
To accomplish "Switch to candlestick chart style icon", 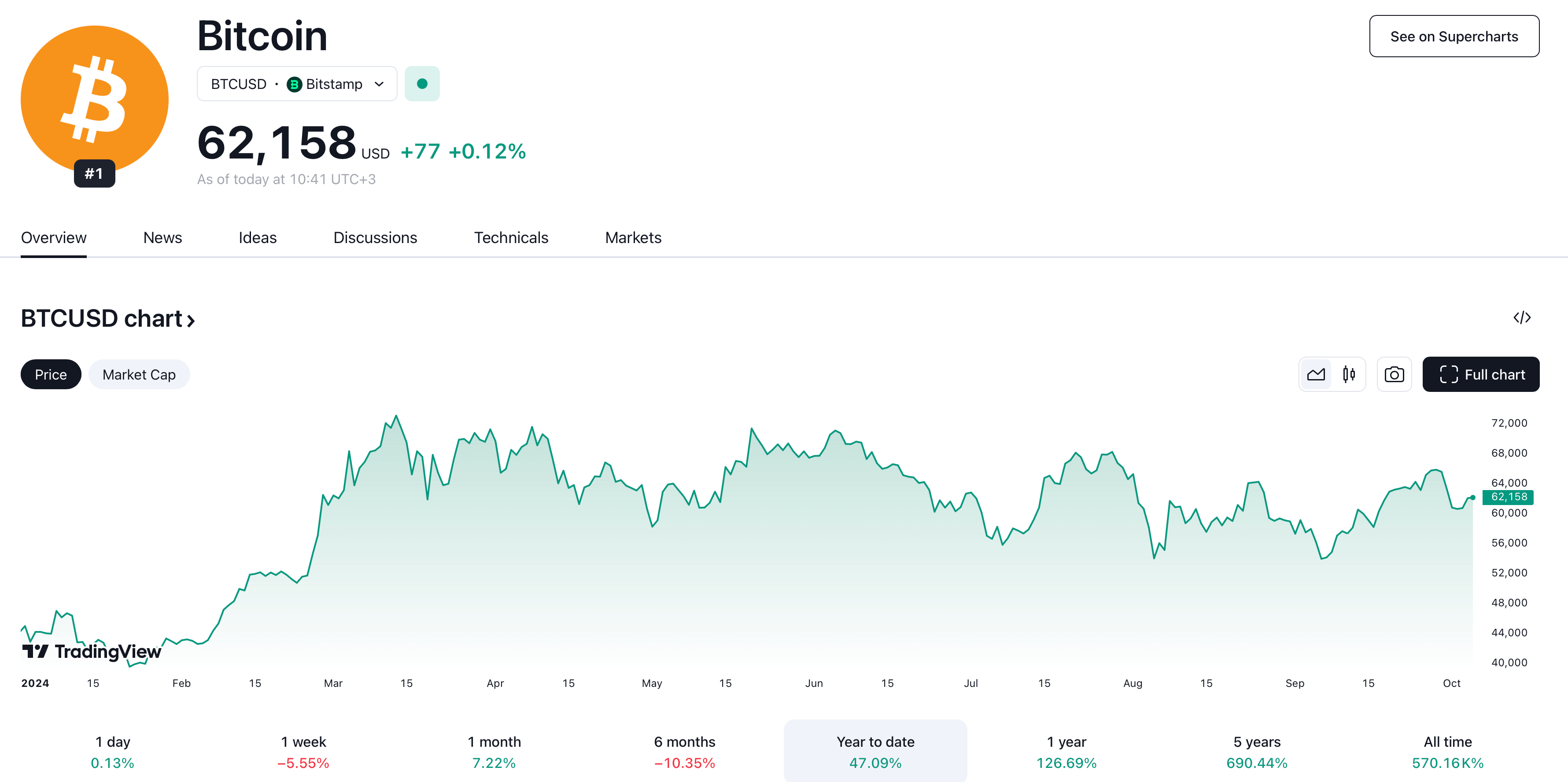I will (1349, 374).
